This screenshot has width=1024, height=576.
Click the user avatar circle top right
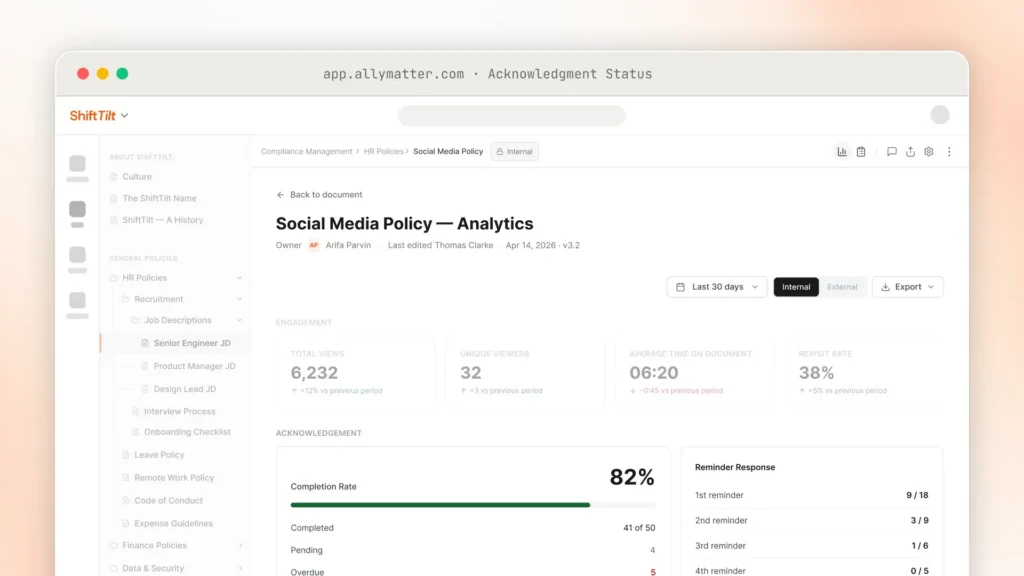[x=940, y=115]
